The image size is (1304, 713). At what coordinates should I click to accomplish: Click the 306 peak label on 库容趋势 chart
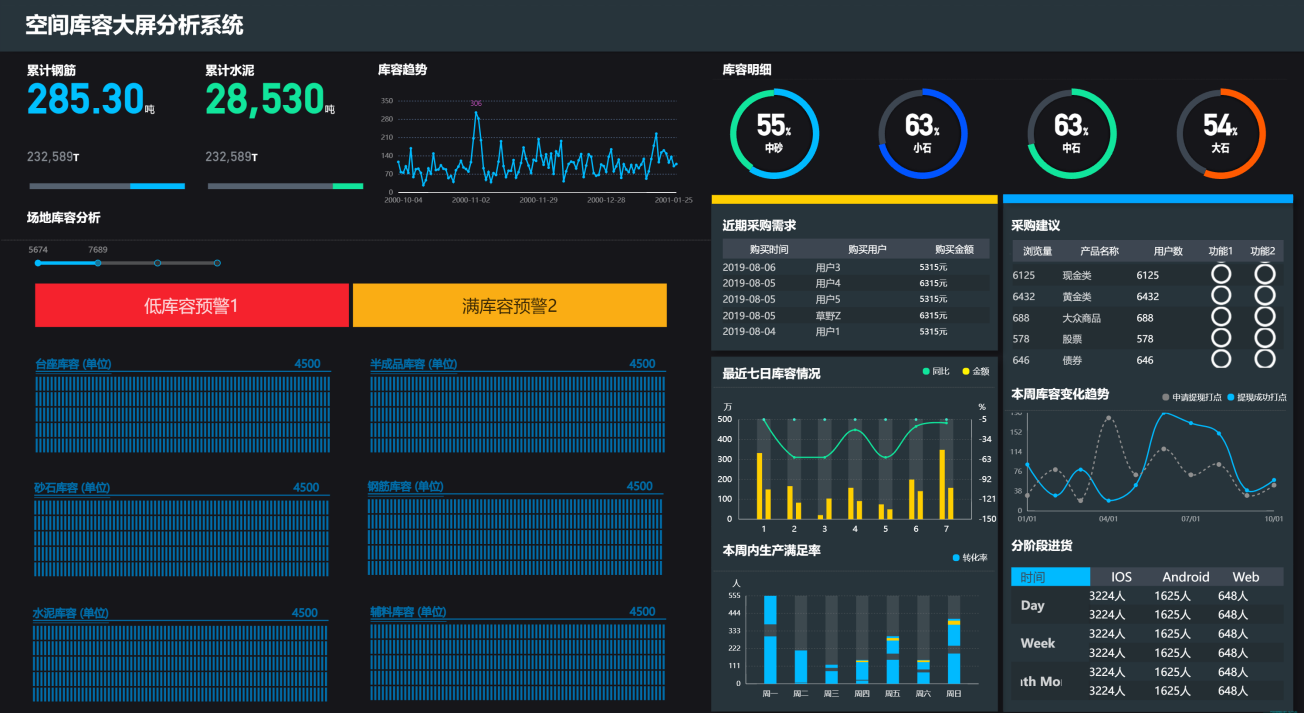click(x=476, y=103)
